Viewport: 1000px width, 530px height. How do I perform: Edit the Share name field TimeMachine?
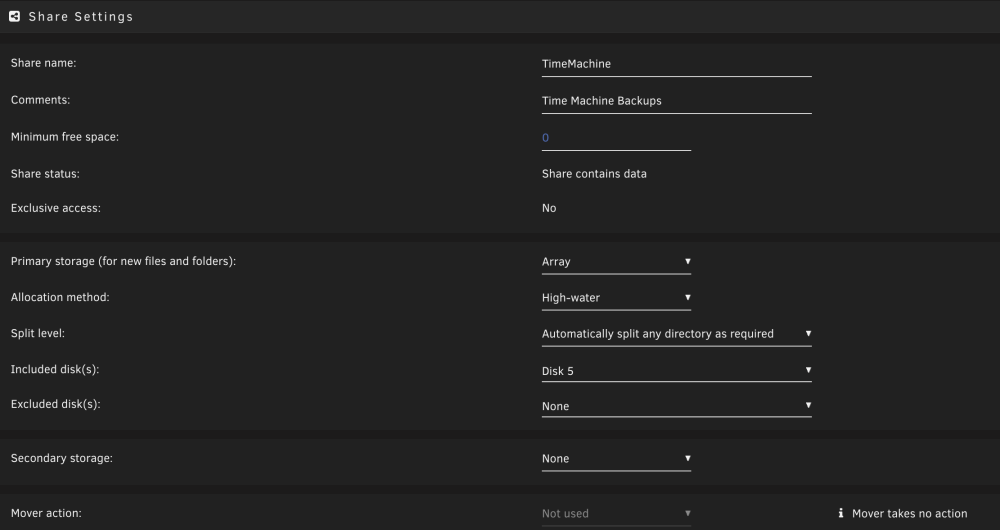coord(676,64)
